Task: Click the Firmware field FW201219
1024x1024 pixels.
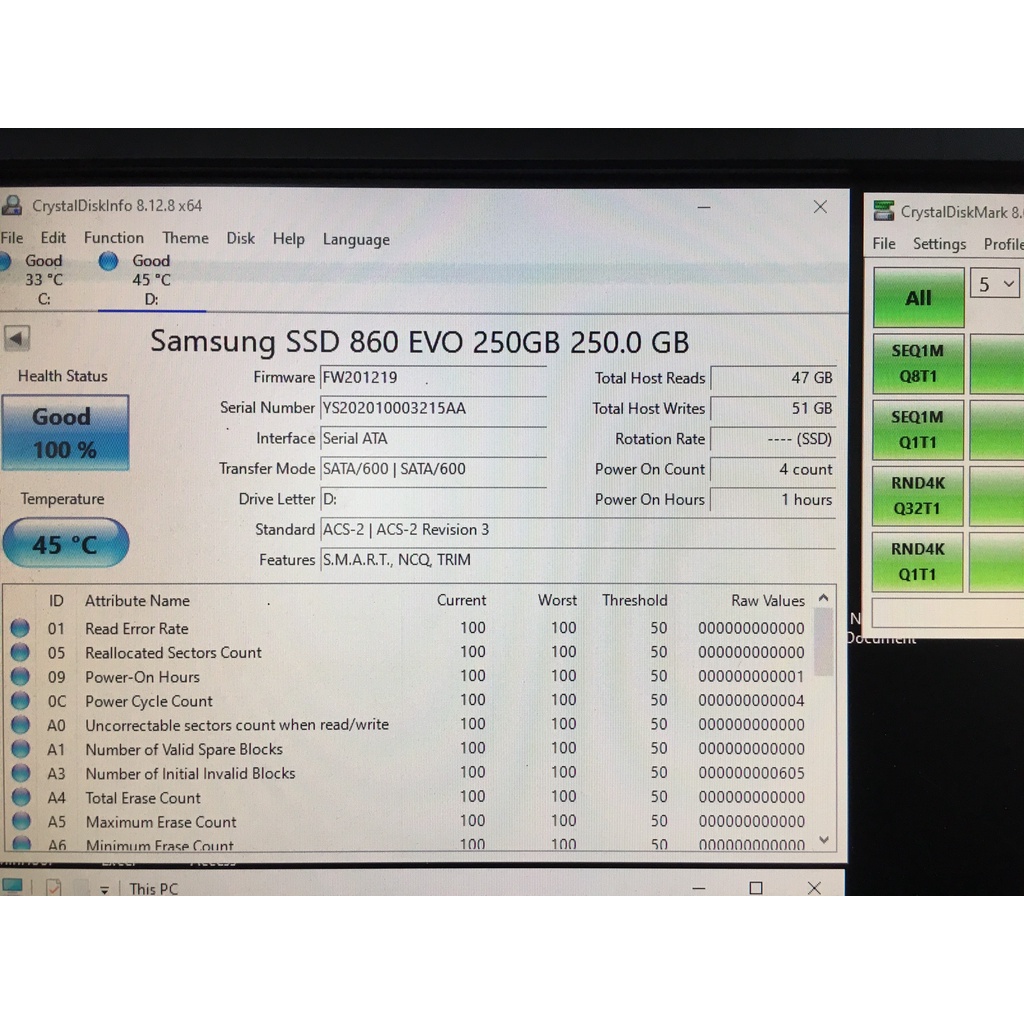Action: 433,377
